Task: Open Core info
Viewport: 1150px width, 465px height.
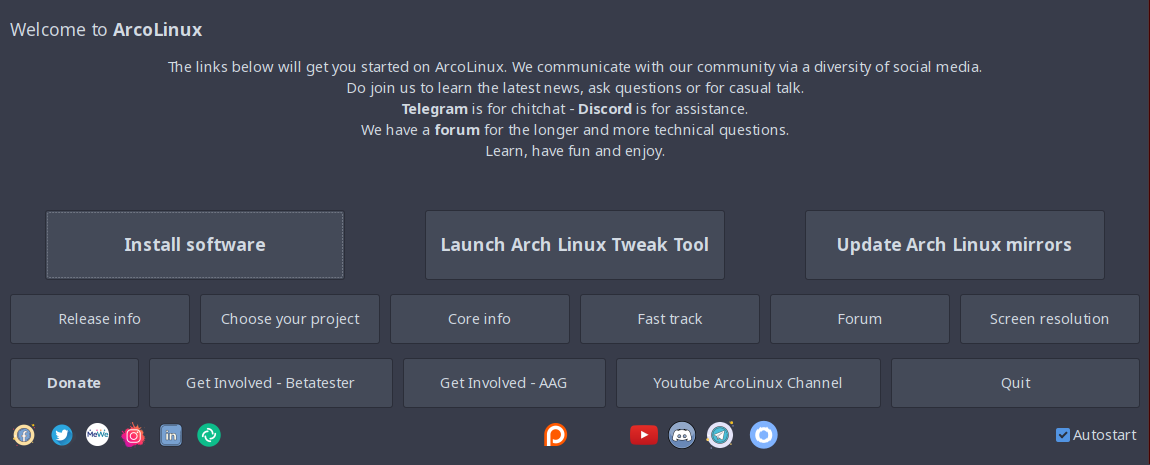Action: 480,319
